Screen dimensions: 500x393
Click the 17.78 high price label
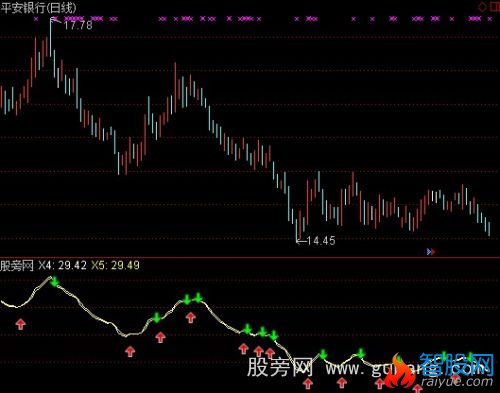click(x=78, y=25)
